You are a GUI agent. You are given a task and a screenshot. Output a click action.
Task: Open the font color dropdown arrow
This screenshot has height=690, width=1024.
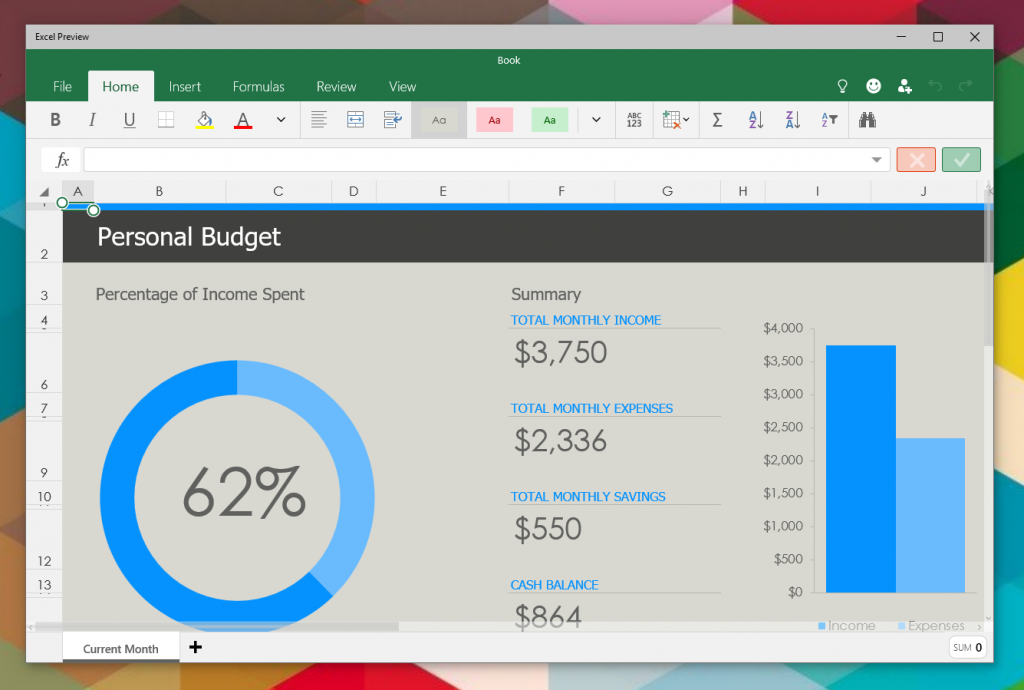[280, 119]
